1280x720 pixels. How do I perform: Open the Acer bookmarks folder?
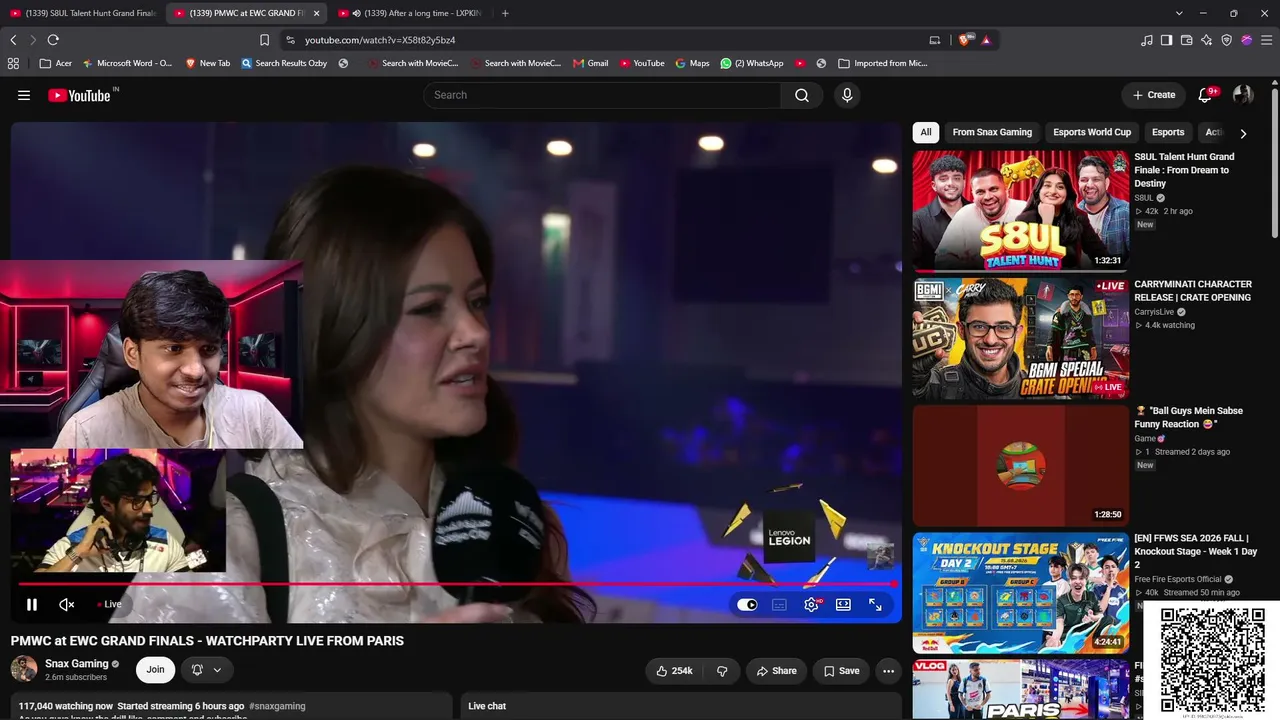point(56,63)
